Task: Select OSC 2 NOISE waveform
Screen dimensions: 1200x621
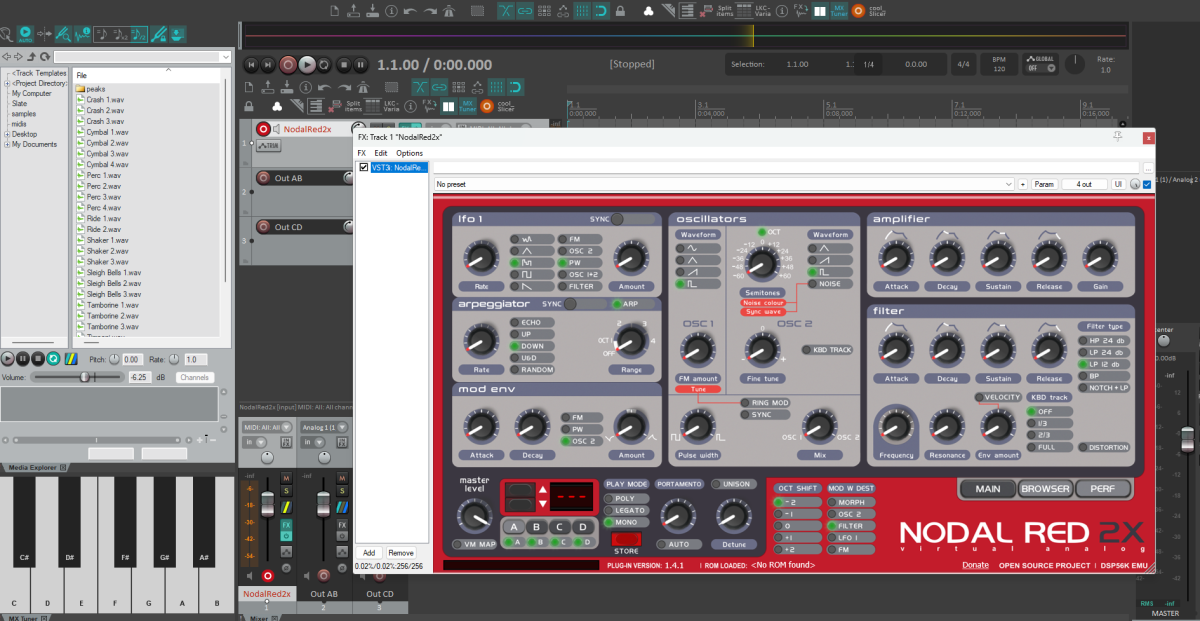Action: 830,284
